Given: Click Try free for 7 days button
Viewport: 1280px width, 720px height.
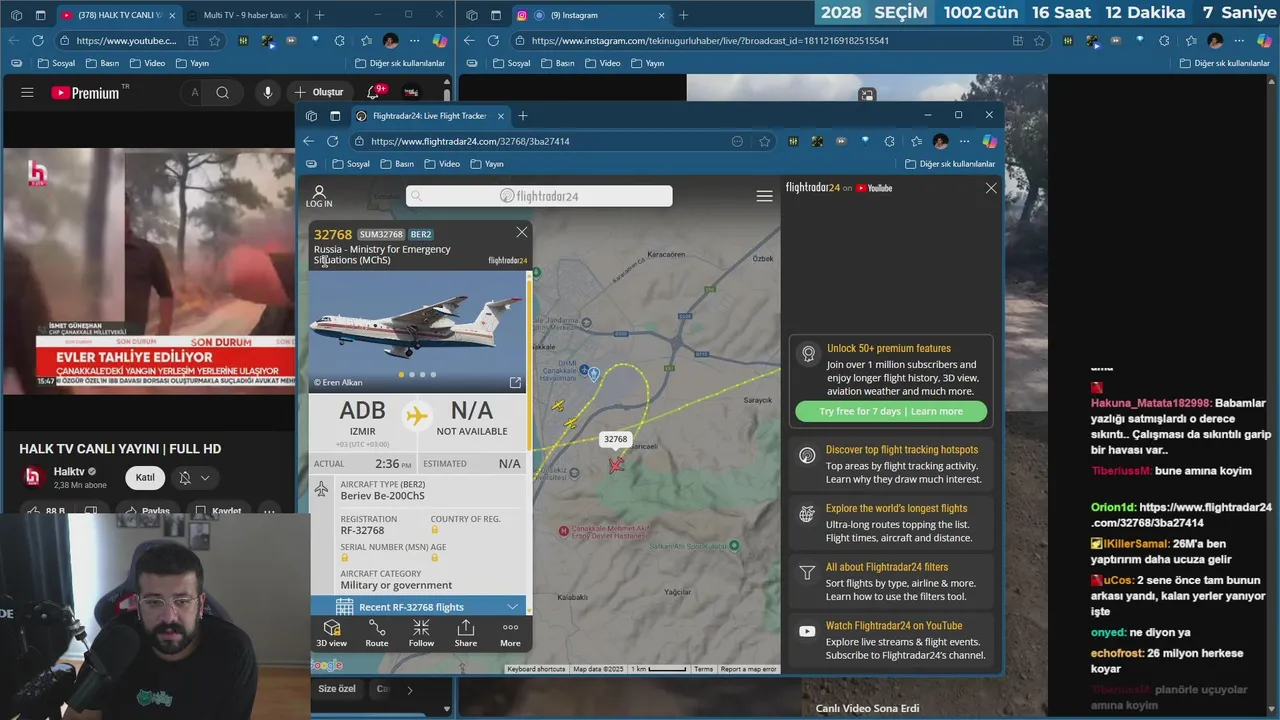Looking at the screenshot, I should [891, 411].
